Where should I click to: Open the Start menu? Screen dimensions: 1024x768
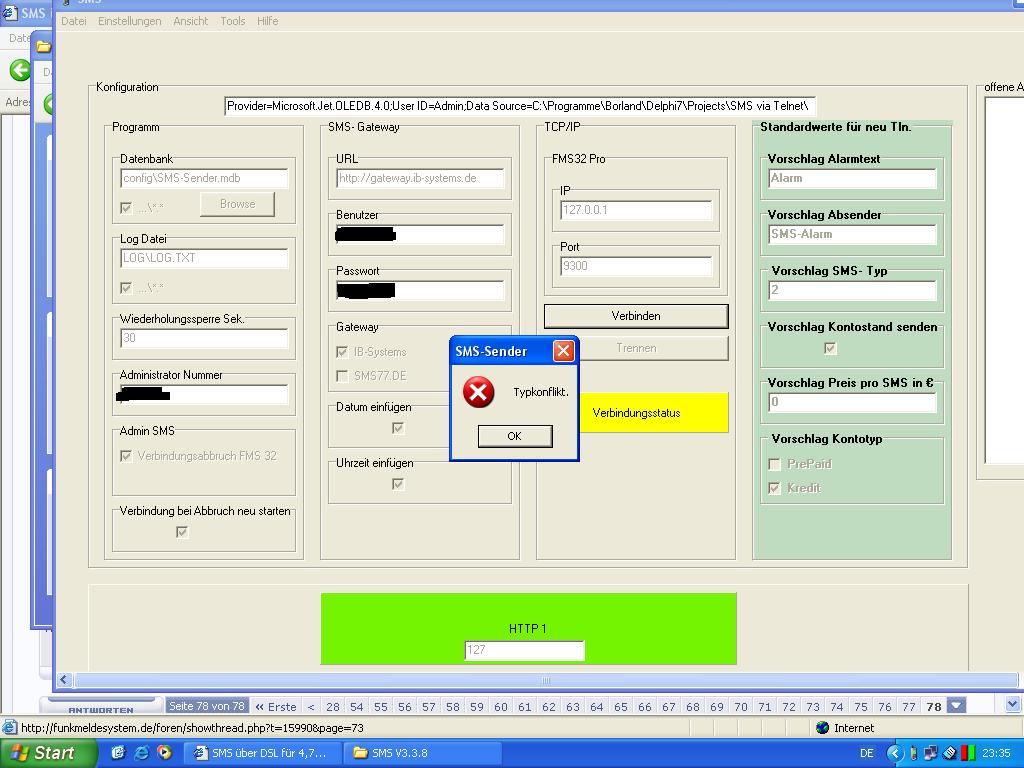click(42, 753)
